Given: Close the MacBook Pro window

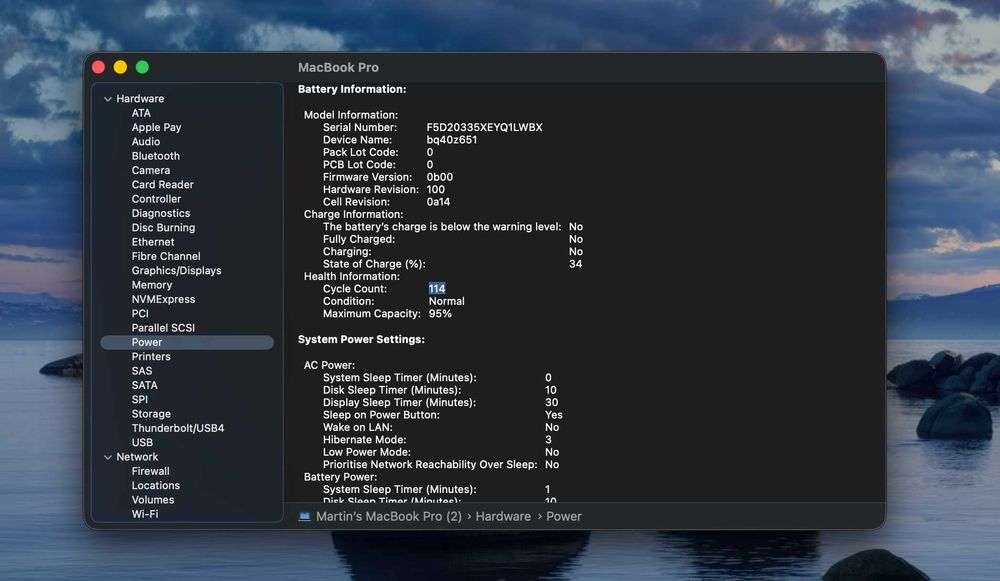Looking at the screenshot, I should point(98,67).
